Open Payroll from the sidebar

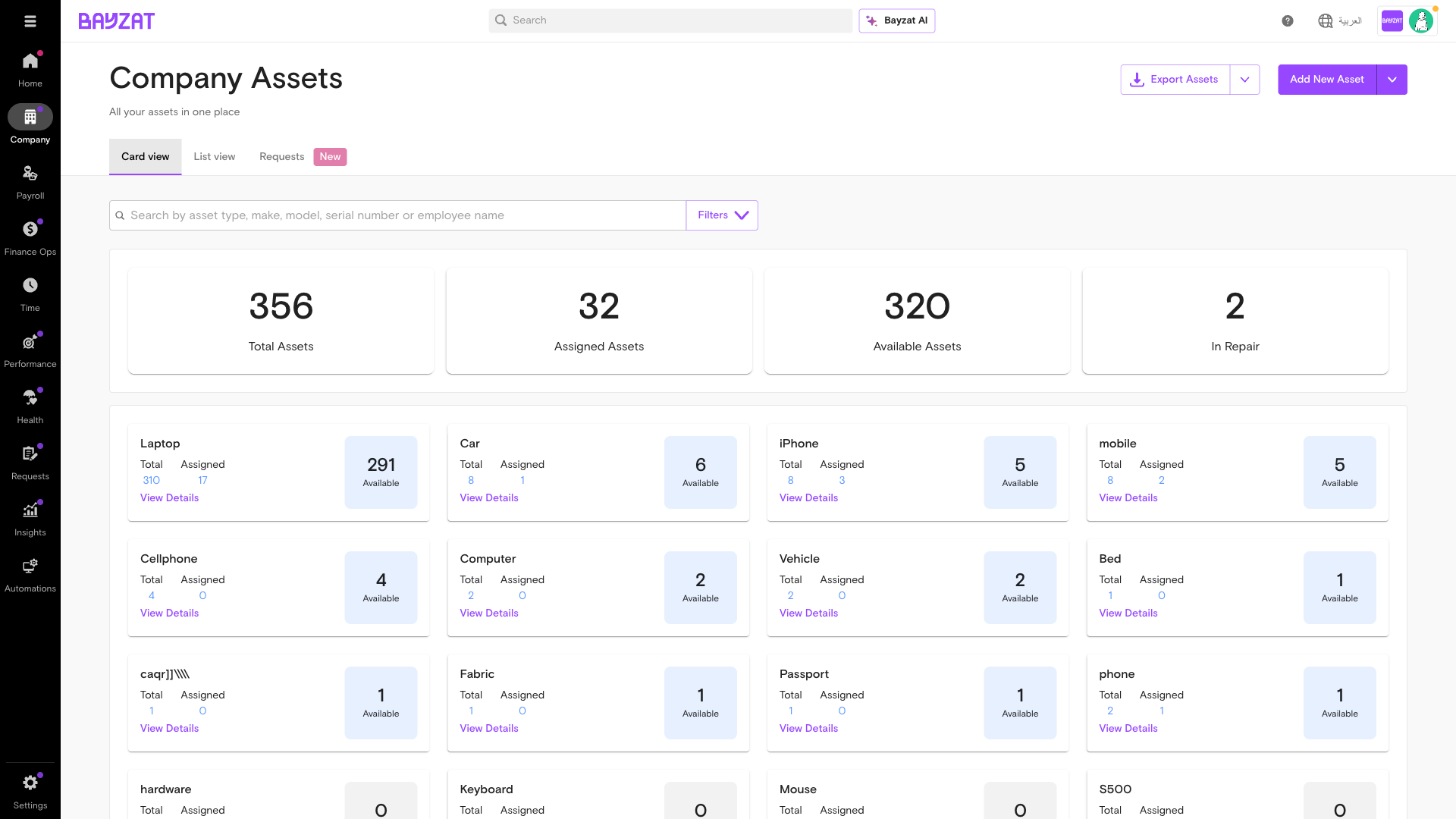coord(30,182)
